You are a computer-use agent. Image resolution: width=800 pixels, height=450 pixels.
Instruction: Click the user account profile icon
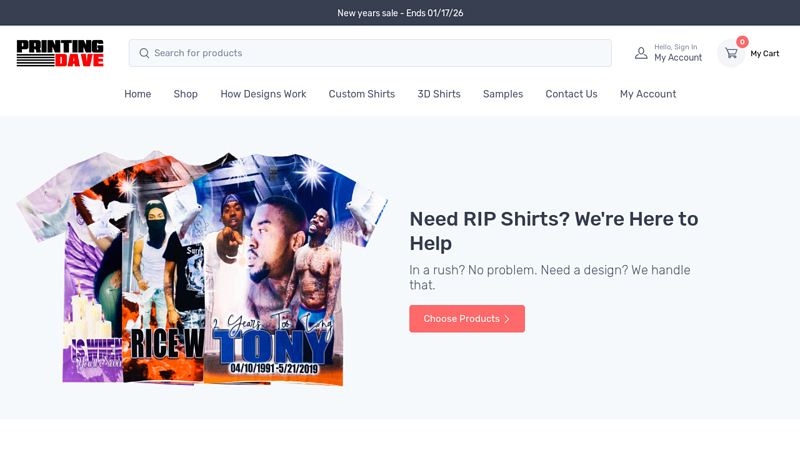[641, 53]
